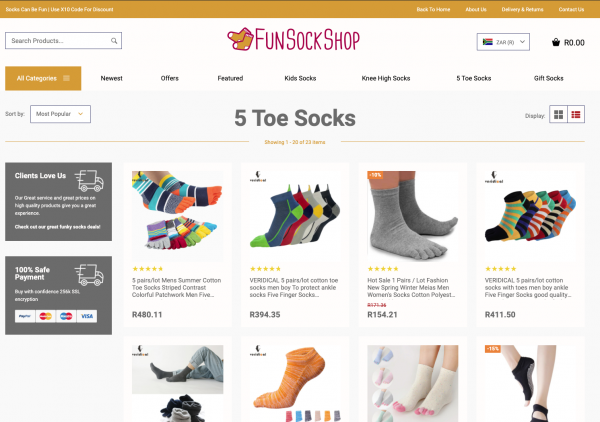Open the Knee High Socks menu item
This screenshot has width=600, height=422.
[x=386, y=78]
